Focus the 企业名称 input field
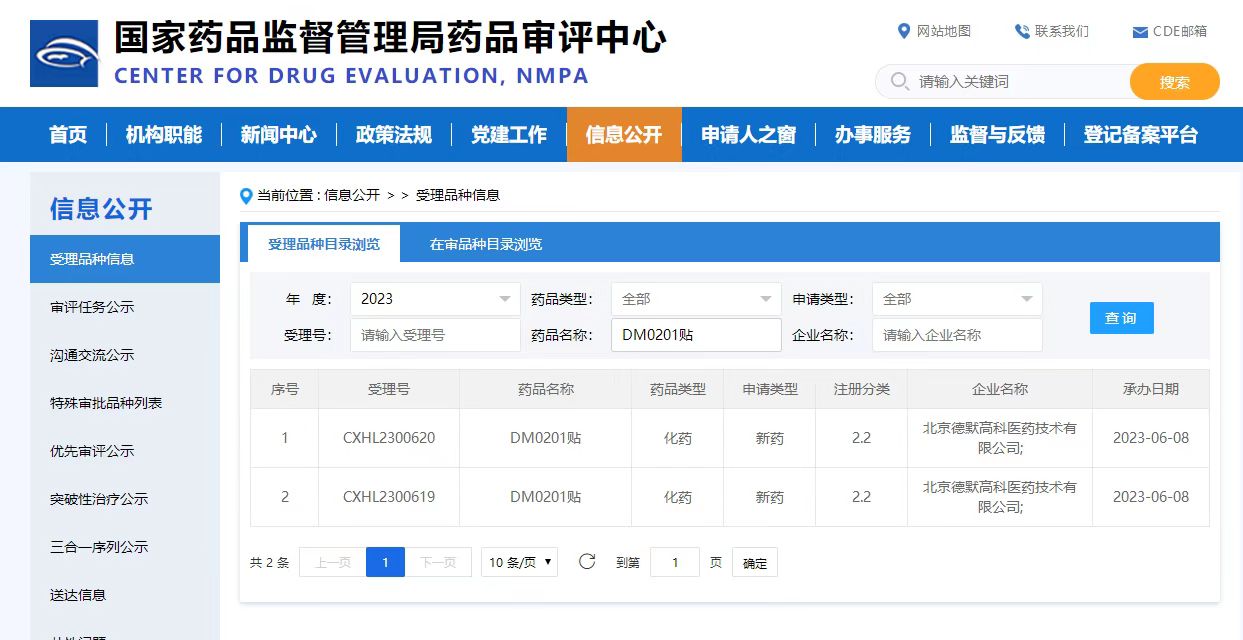 (956, 335)
